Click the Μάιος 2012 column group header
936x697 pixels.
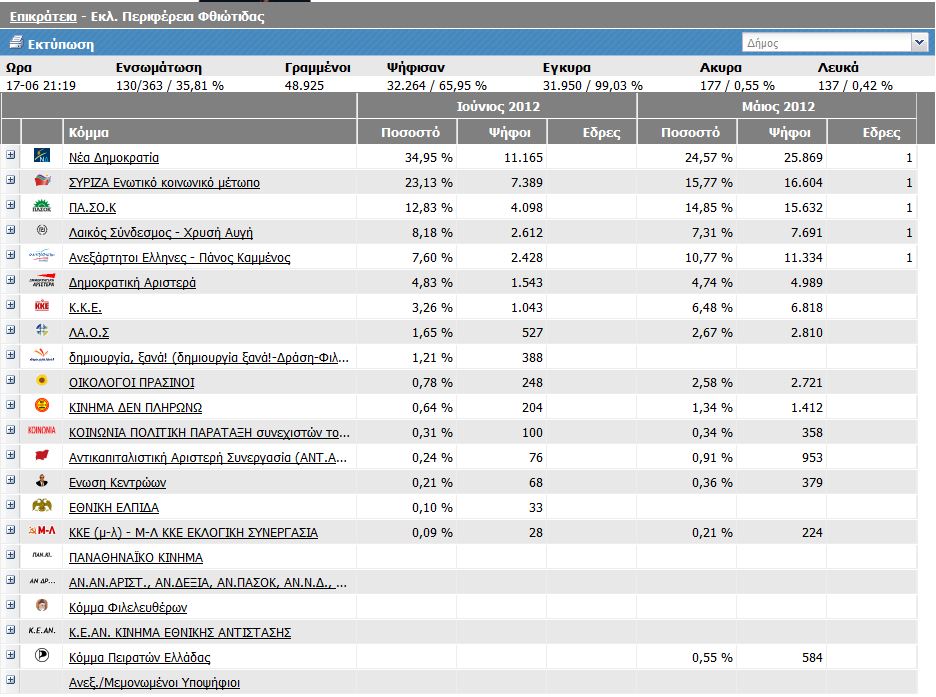coord(777,106)
